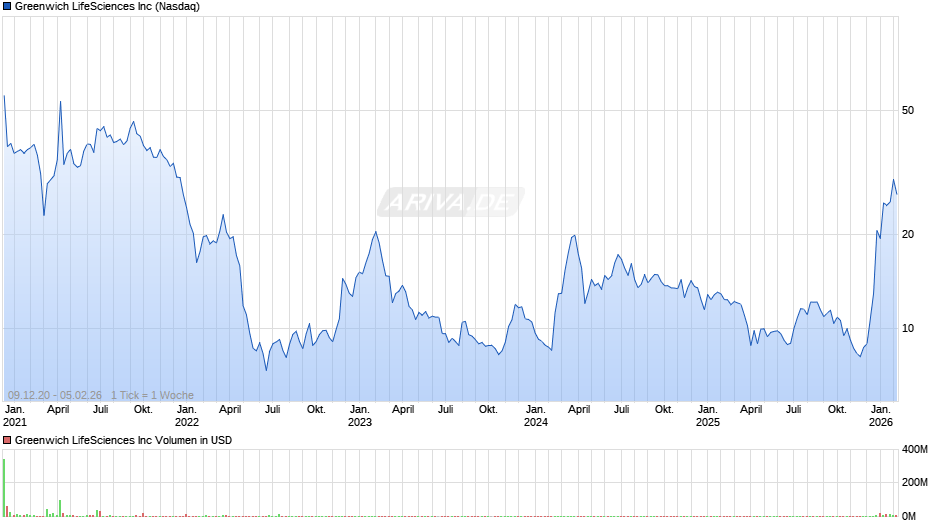
Task: Click the red legend square for Volumen
Action: [x=7, y=440]
